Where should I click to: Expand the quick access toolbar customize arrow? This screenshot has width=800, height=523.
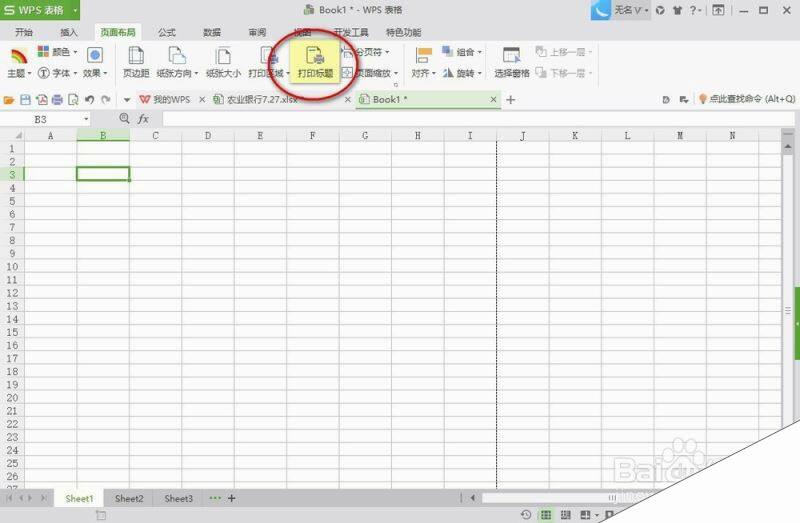127,100
